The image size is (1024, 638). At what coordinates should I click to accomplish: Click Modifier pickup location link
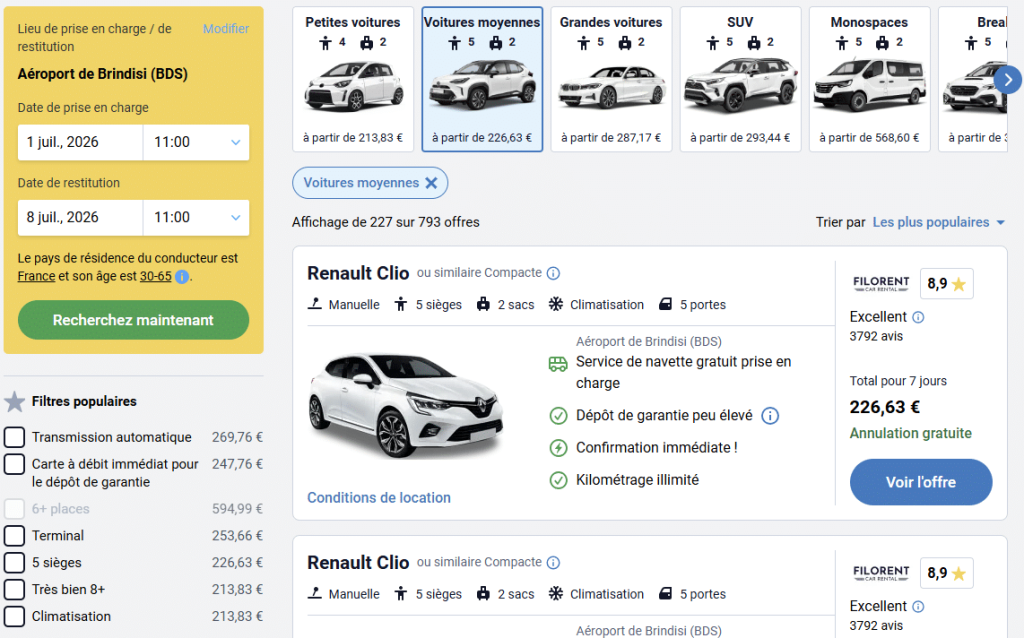[226, 29]
